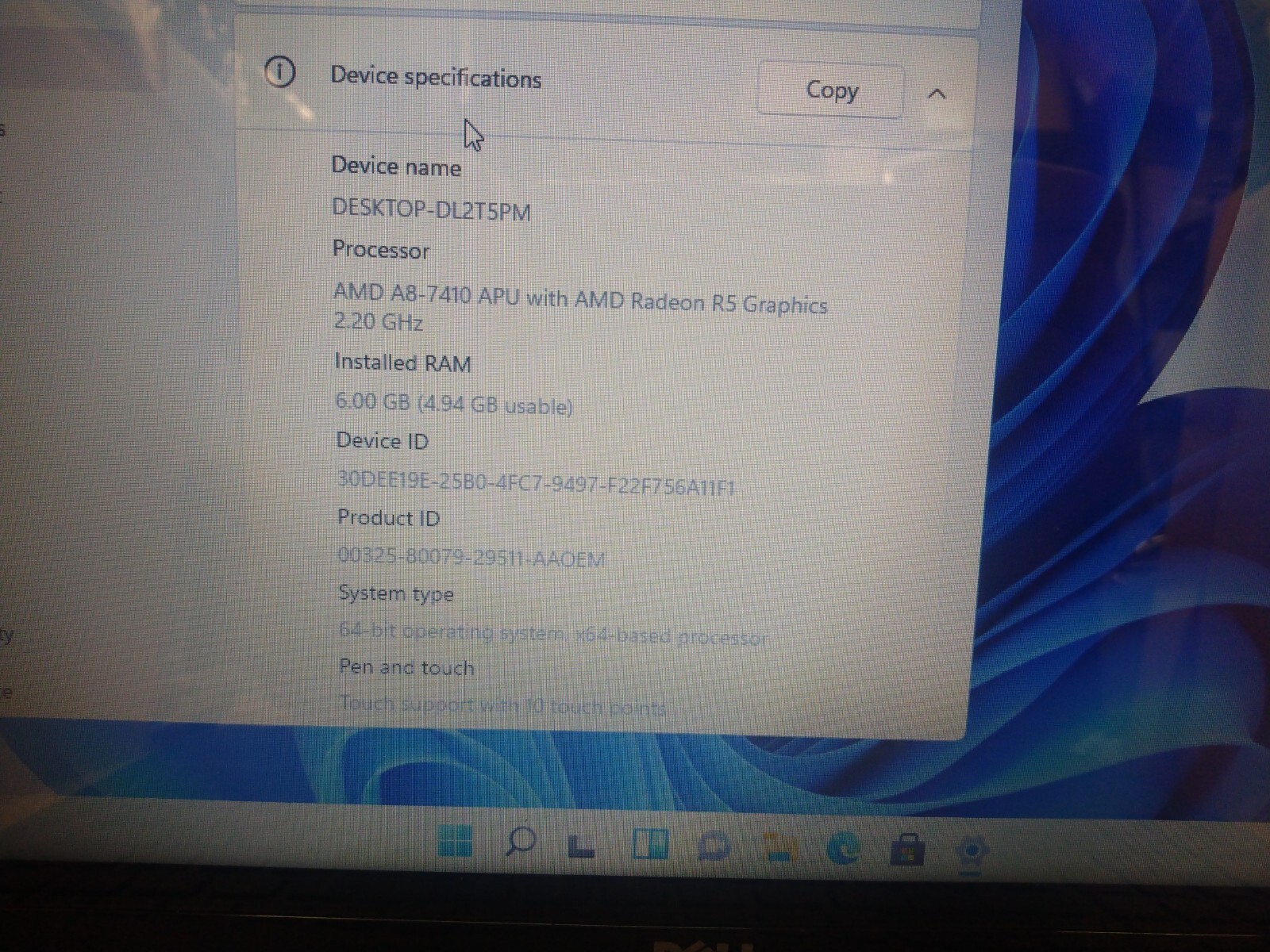
Task: Open taskbar Search
Action: [x=521, y=841]
